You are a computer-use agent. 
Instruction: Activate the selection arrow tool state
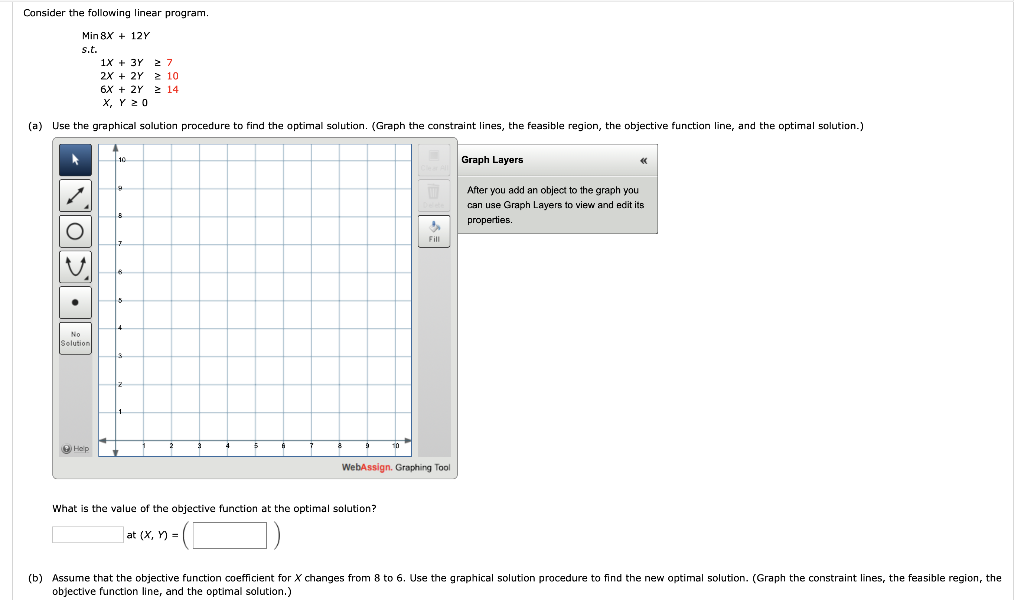click(x=75, y=160)
